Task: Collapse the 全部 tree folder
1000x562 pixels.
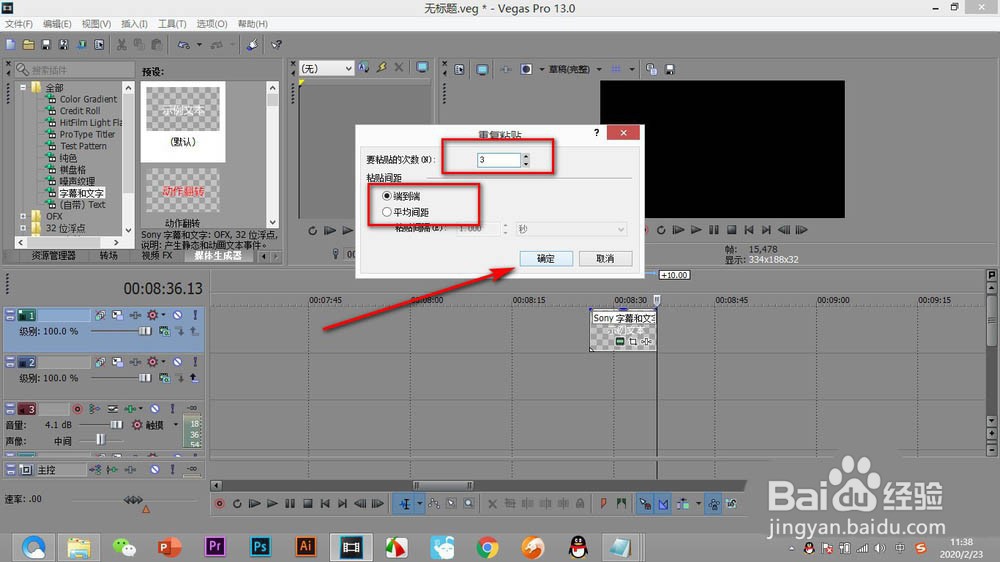Action: click(23, 87)
